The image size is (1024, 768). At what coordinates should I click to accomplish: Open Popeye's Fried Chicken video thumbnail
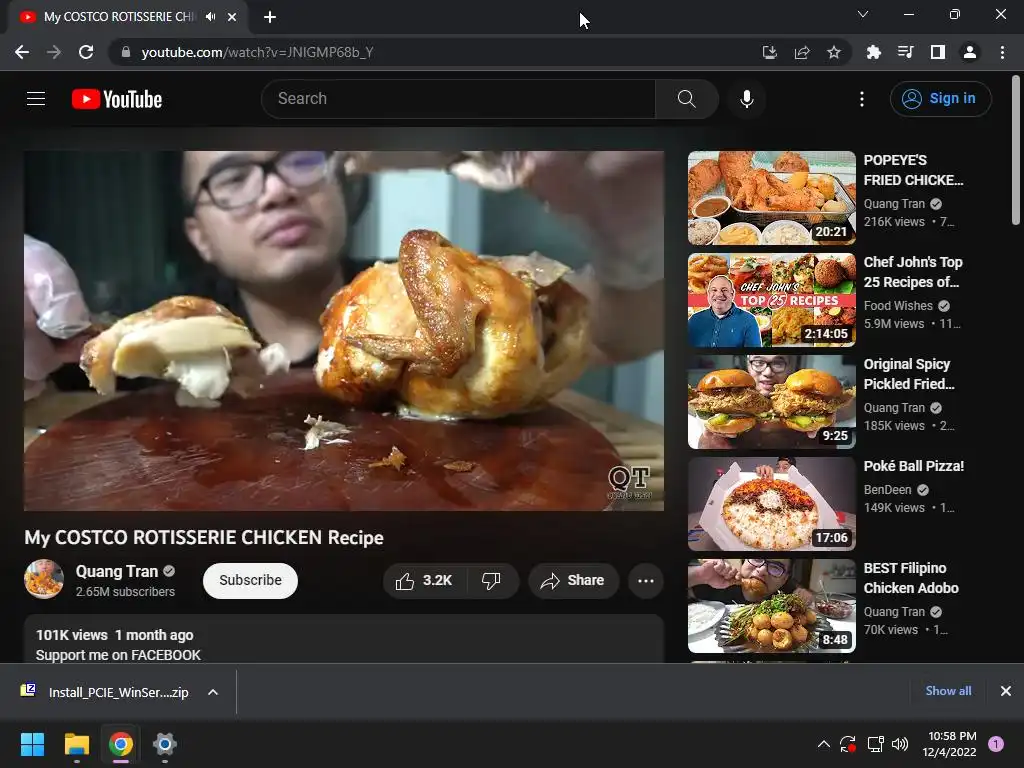click(771, 198)
